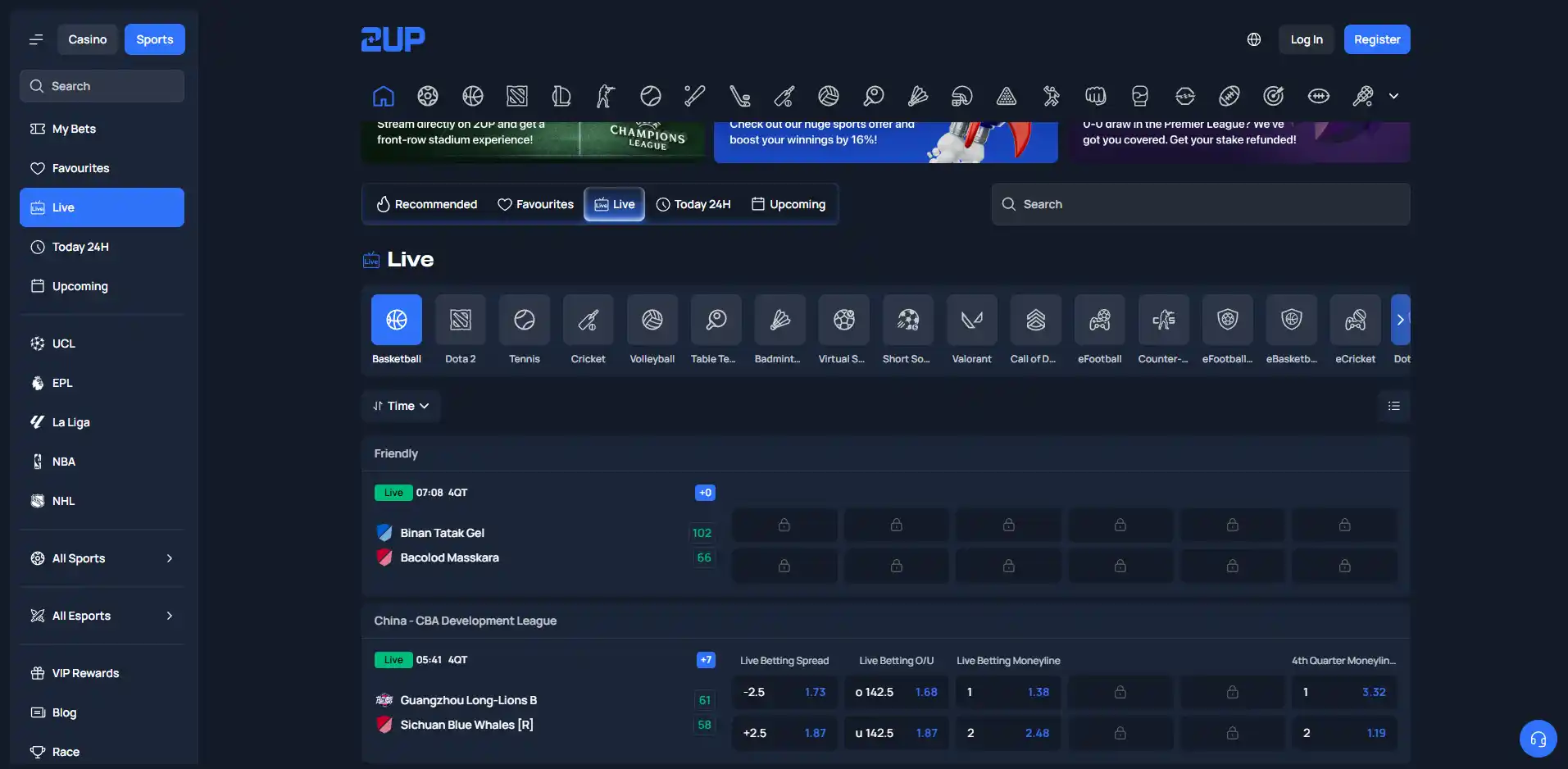Open the Recommended tab
This screenshot has width=1568, height=769.
click(426, 204)
